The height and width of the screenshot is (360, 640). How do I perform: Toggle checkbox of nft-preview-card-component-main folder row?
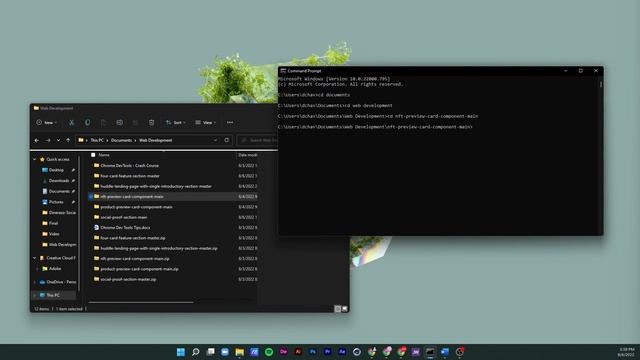click(x=91, y=197)
